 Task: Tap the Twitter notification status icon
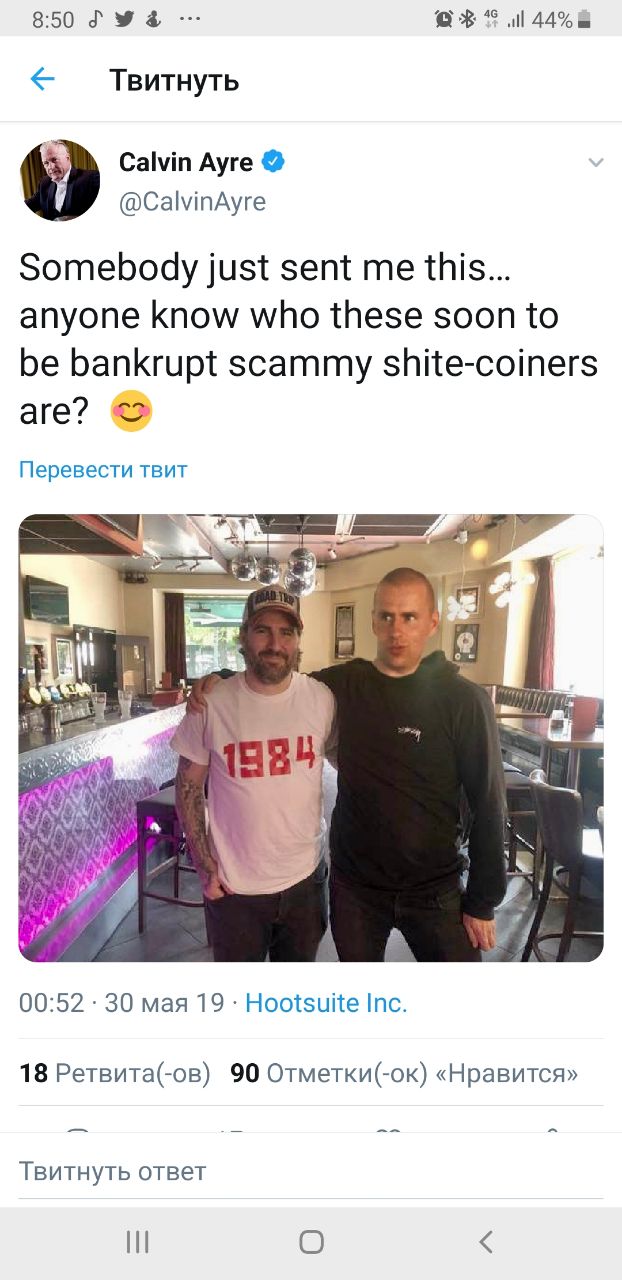pyautogui.click(x=125, y=19)
